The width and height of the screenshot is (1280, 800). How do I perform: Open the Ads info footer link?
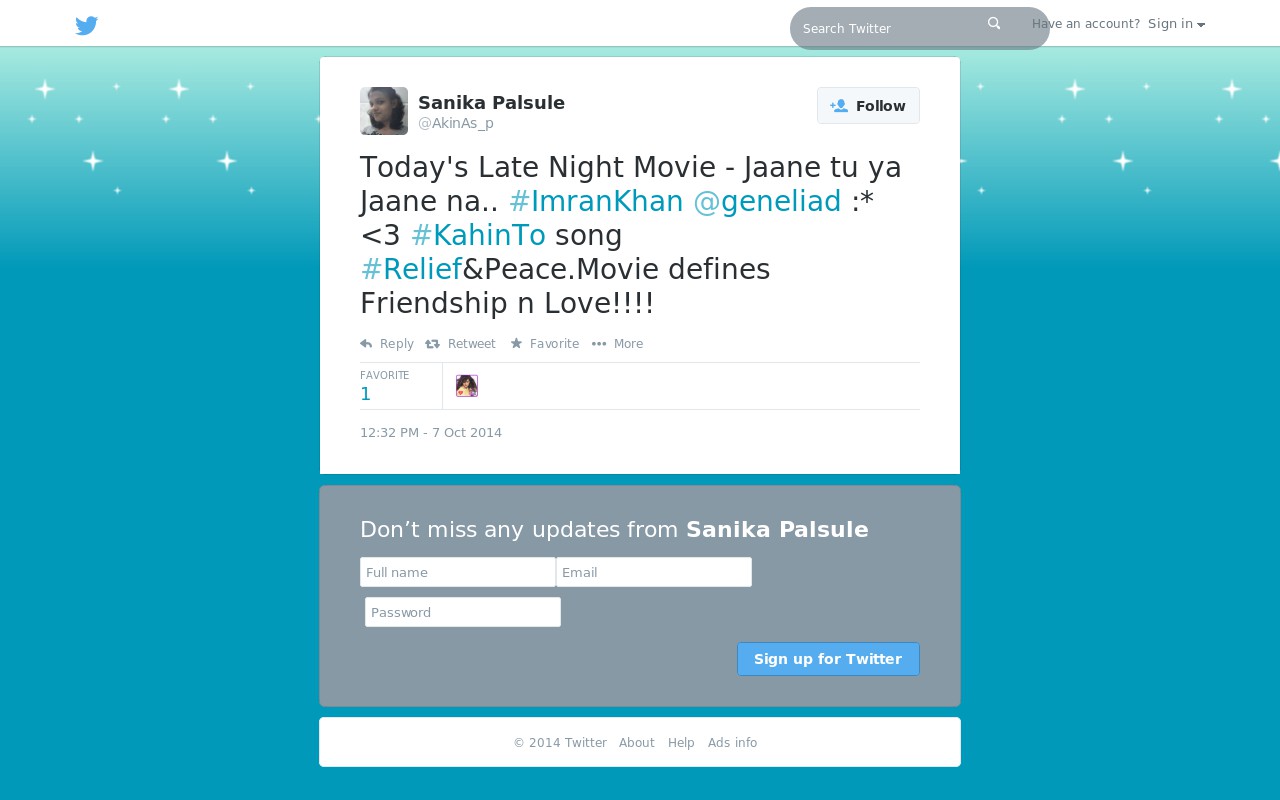[732, 743]
